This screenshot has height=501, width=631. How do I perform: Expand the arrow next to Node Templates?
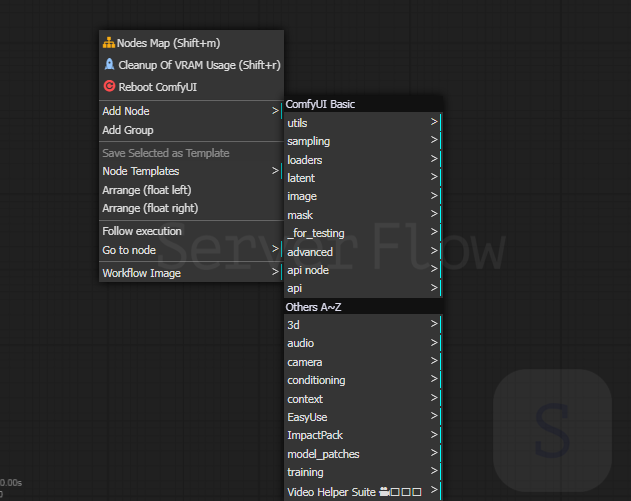275,171
